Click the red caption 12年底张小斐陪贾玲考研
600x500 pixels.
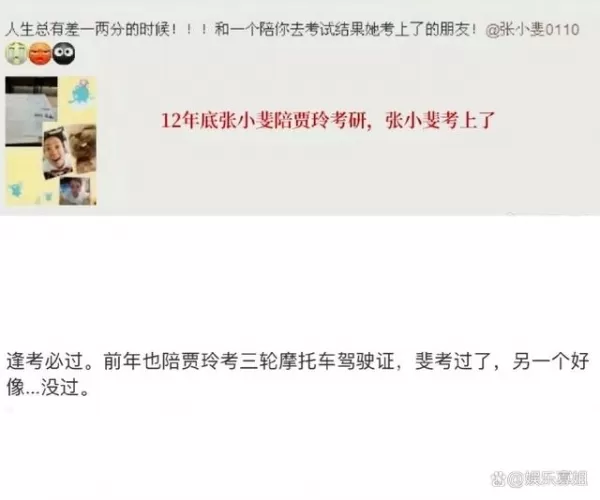(263, 121)
